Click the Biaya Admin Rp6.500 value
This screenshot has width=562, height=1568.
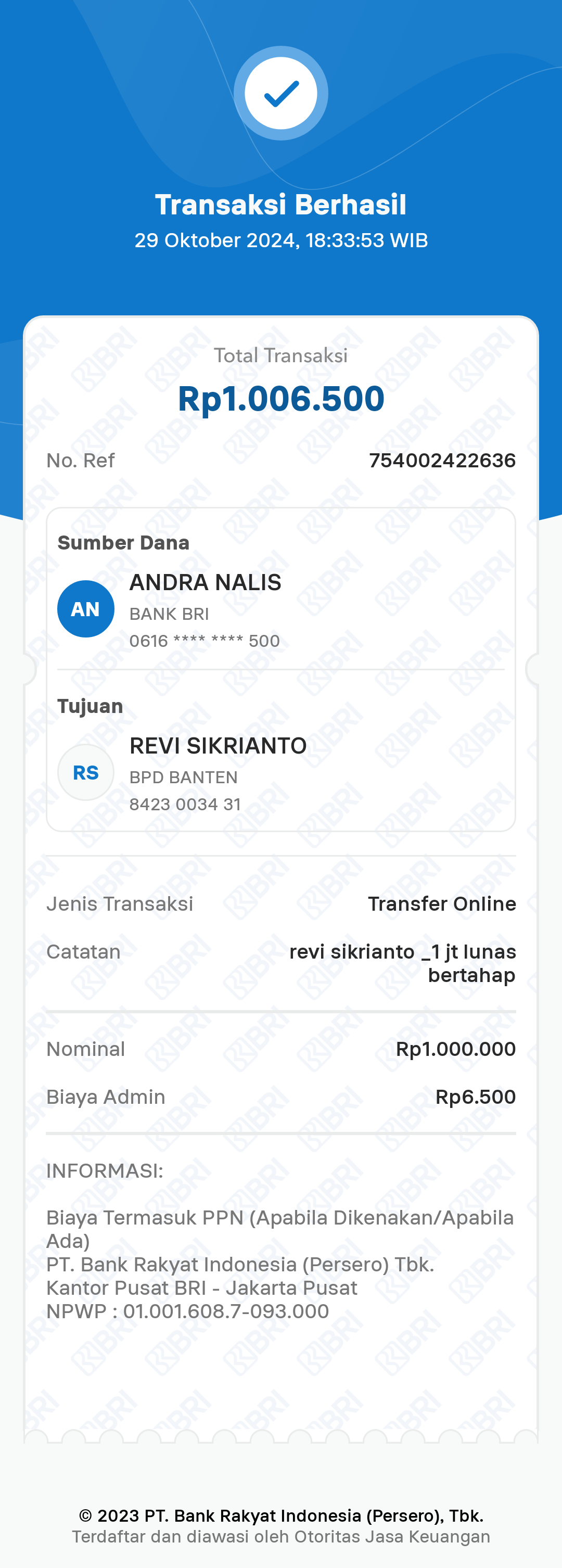coord(475,1097)
